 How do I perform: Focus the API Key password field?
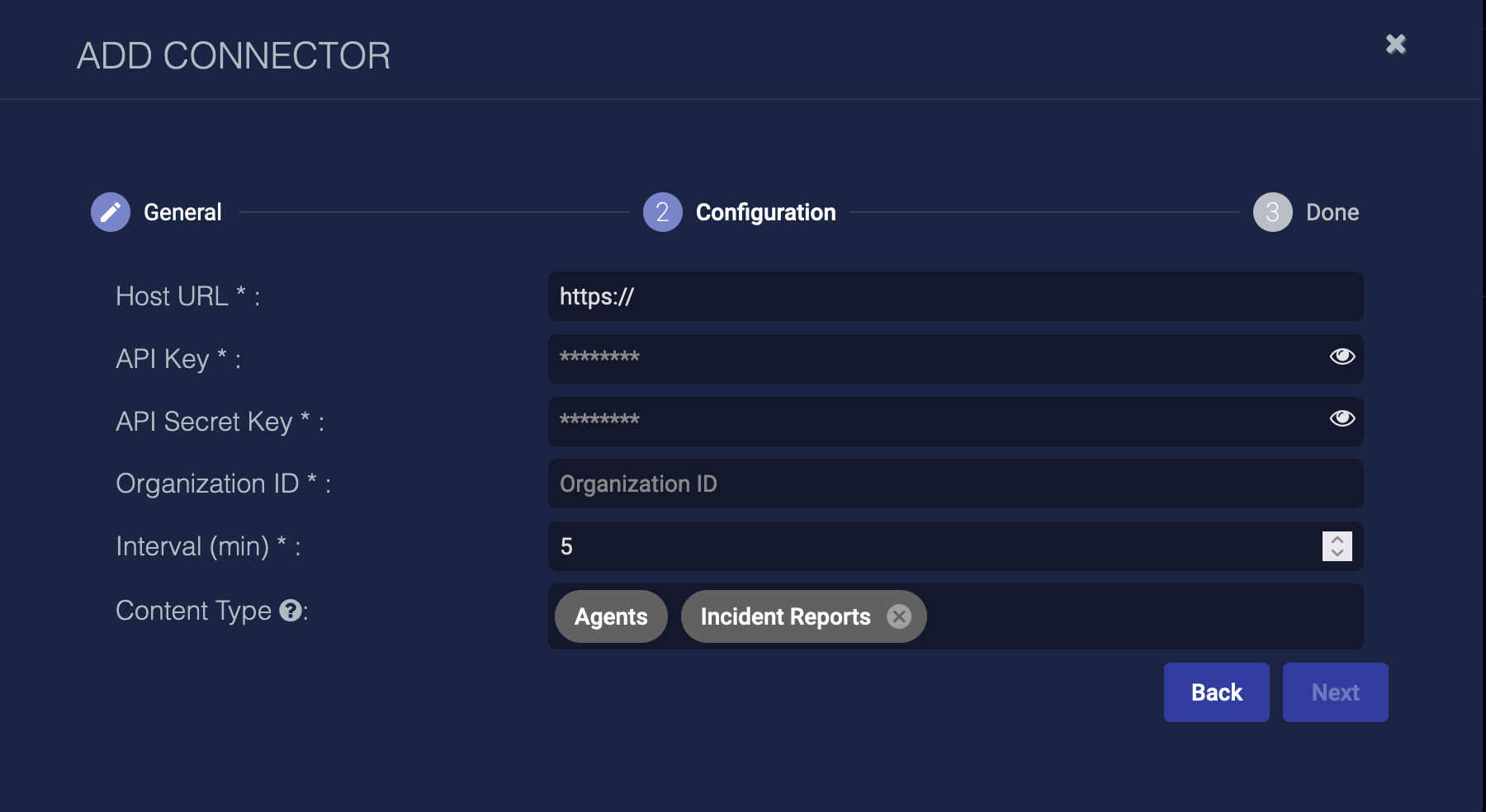point(933,358)
